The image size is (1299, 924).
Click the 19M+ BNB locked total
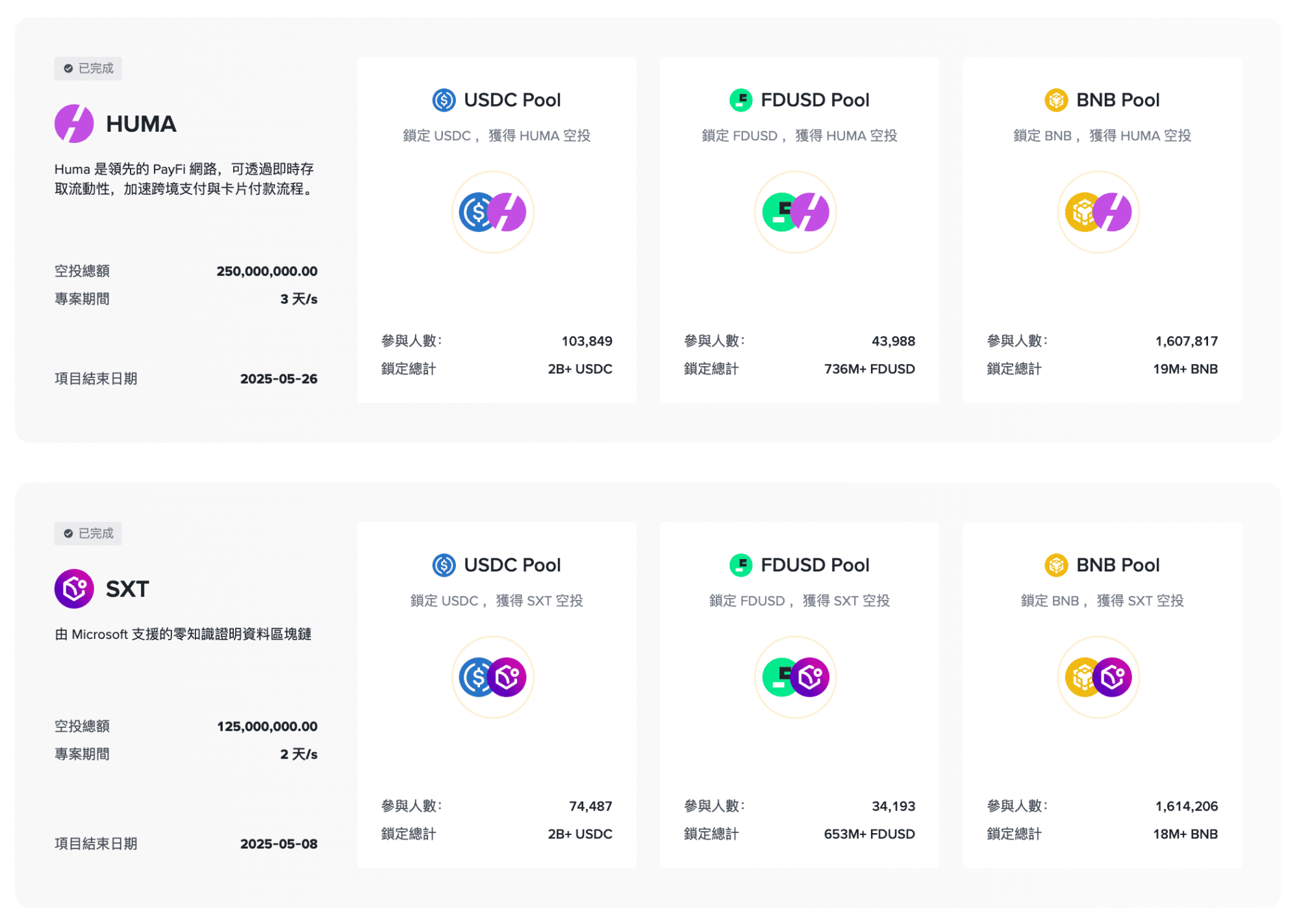pos(1185,369)
